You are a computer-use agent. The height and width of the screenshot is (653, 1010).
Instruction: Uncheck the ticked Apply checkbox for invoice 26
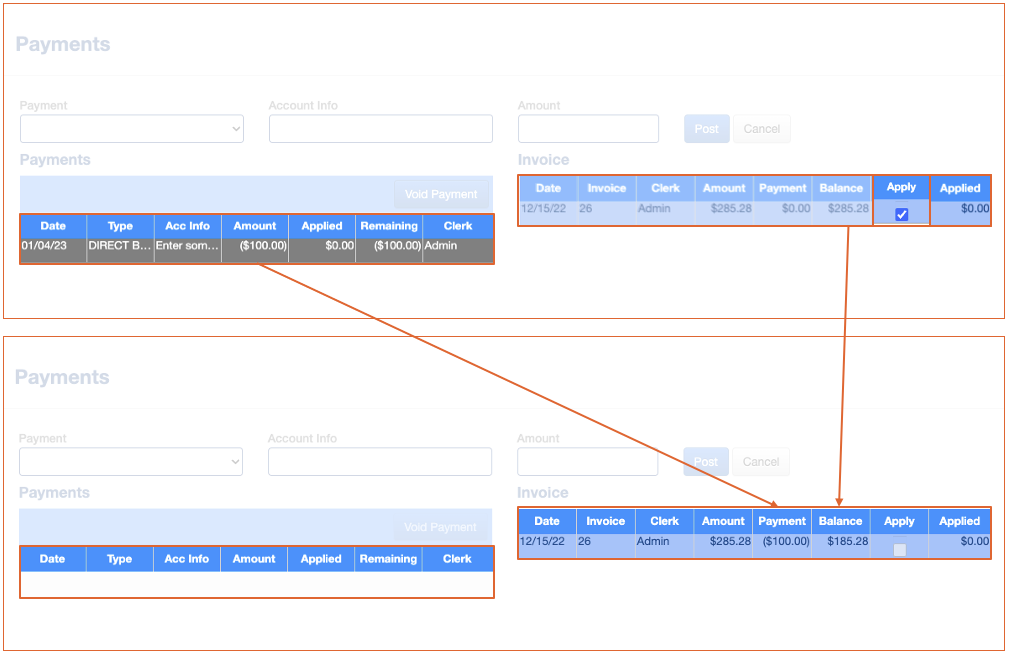(x=901, y=214)
